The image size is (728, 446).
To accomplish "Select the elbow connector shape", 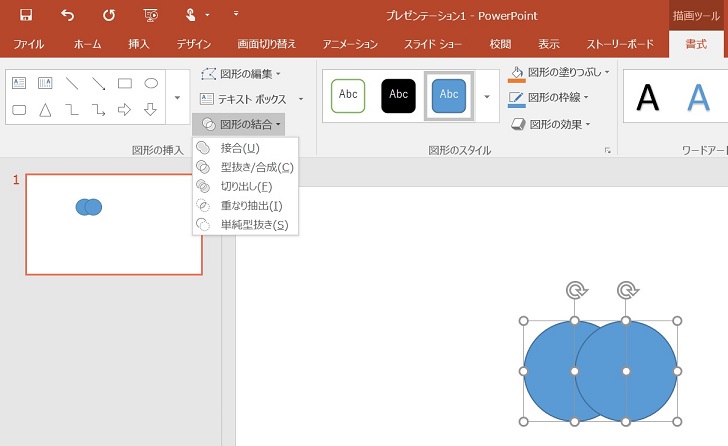I will (72, 110).
